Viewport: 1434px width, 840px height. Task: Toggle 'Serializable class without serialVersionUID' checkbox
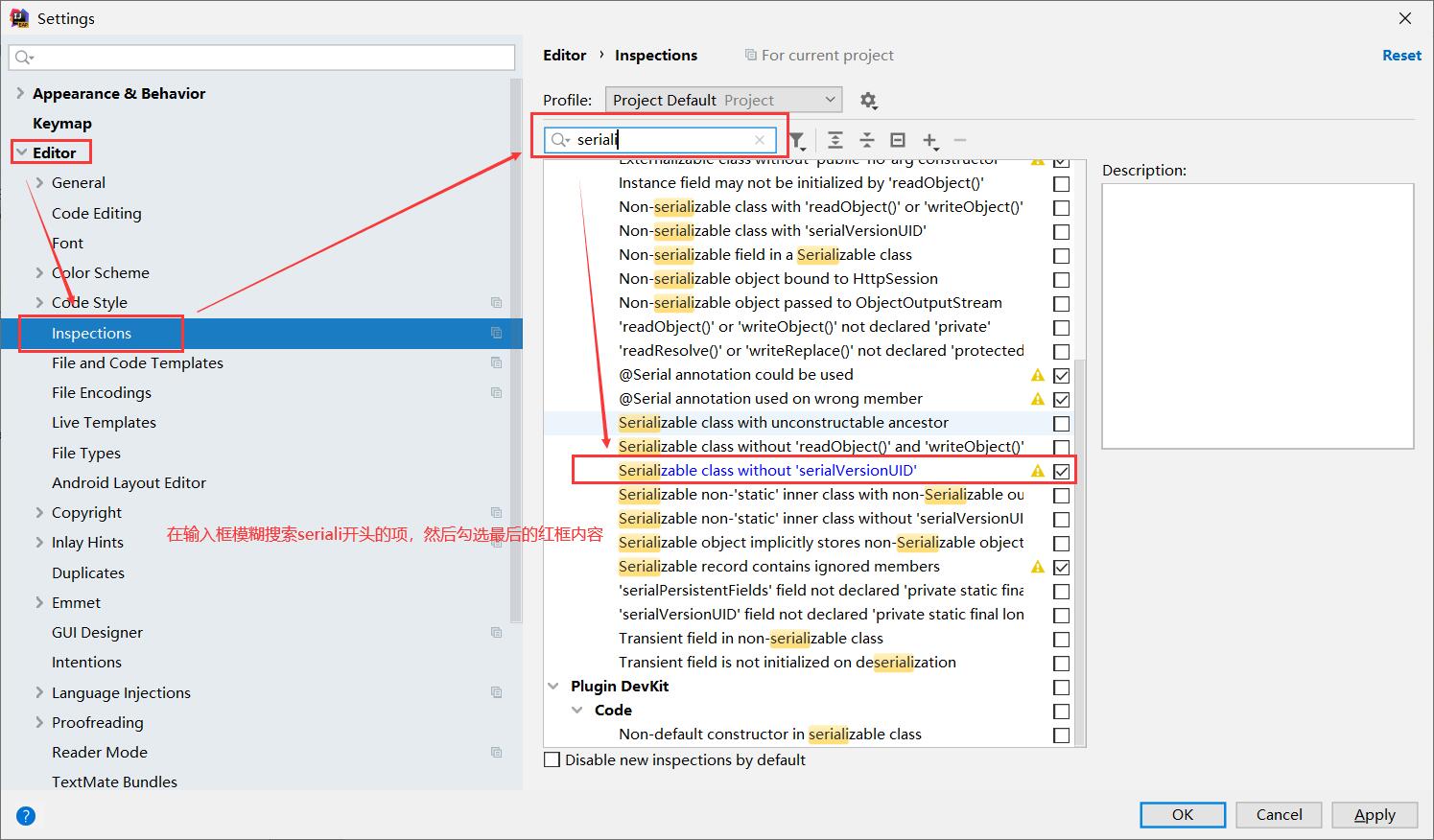coord(1061,471)
